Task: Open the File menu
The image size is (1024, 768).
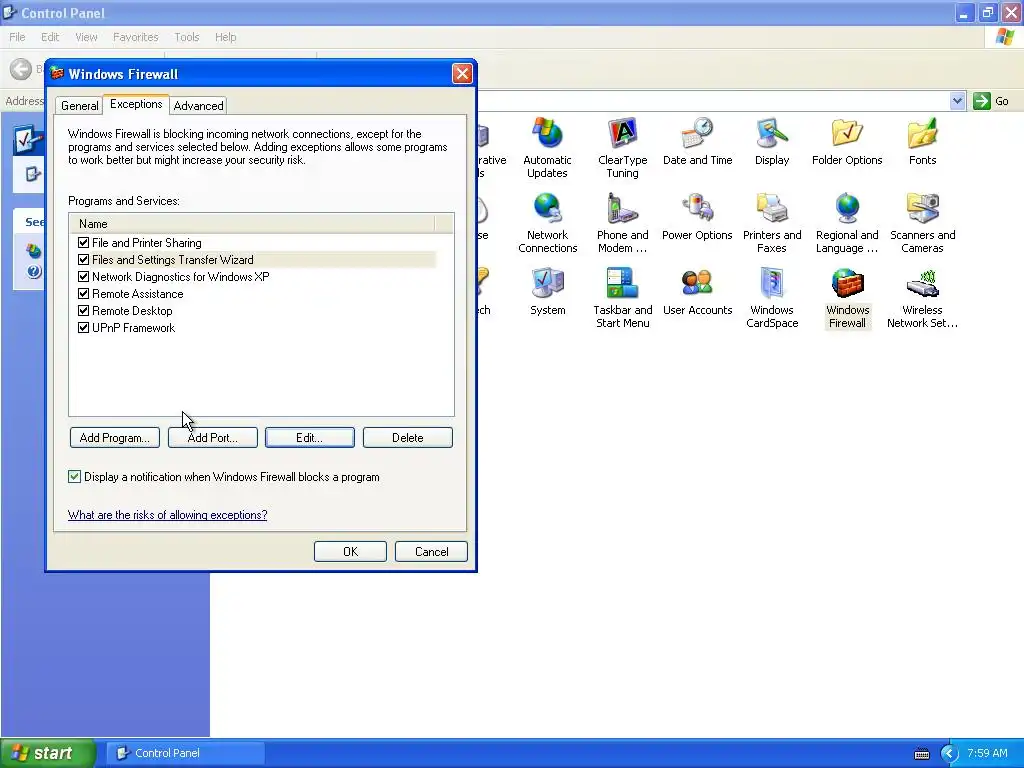Action: 17,37
